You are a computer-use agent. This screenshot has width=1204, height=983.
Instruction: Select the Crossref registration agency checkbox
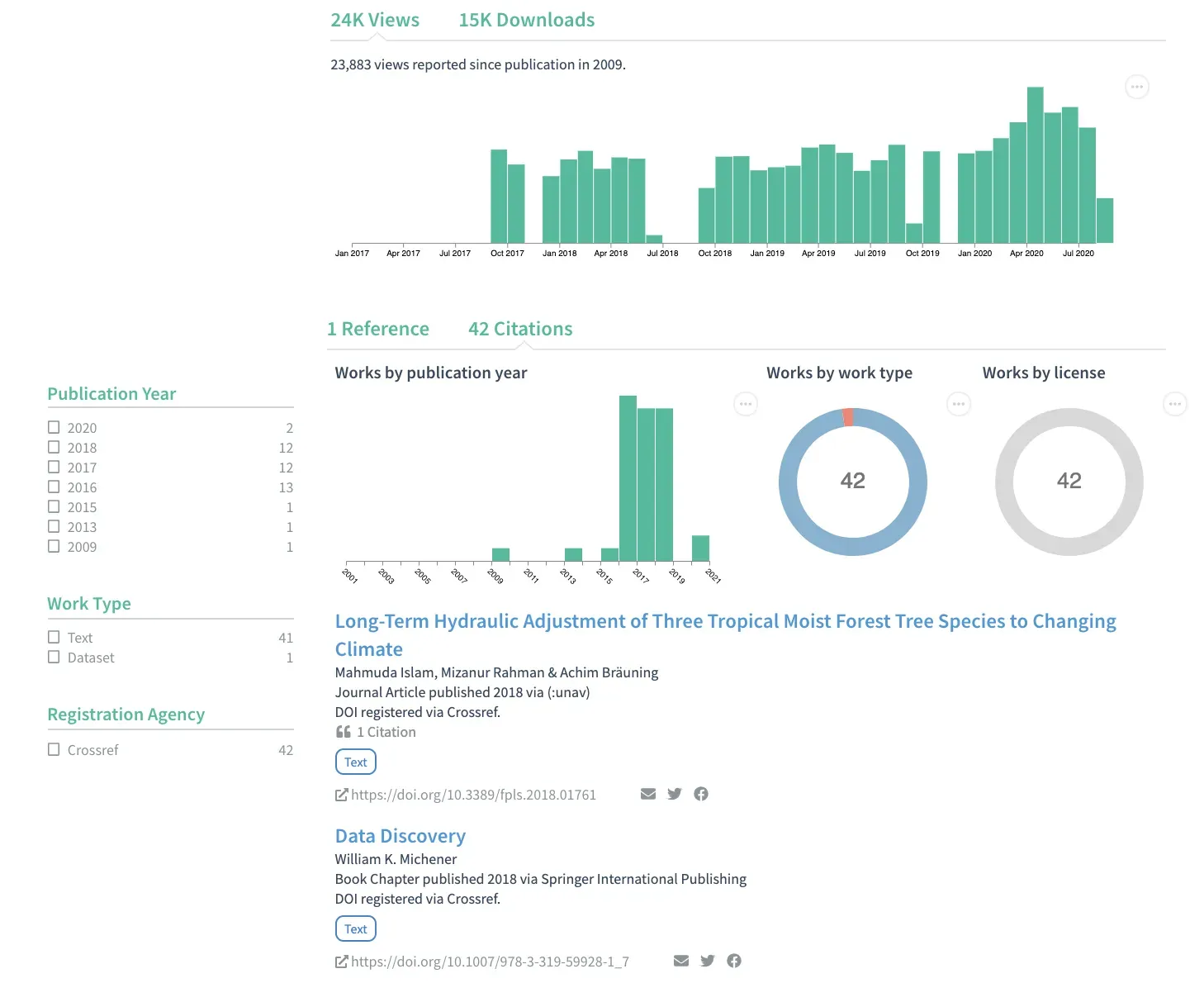tap(54, 749)
